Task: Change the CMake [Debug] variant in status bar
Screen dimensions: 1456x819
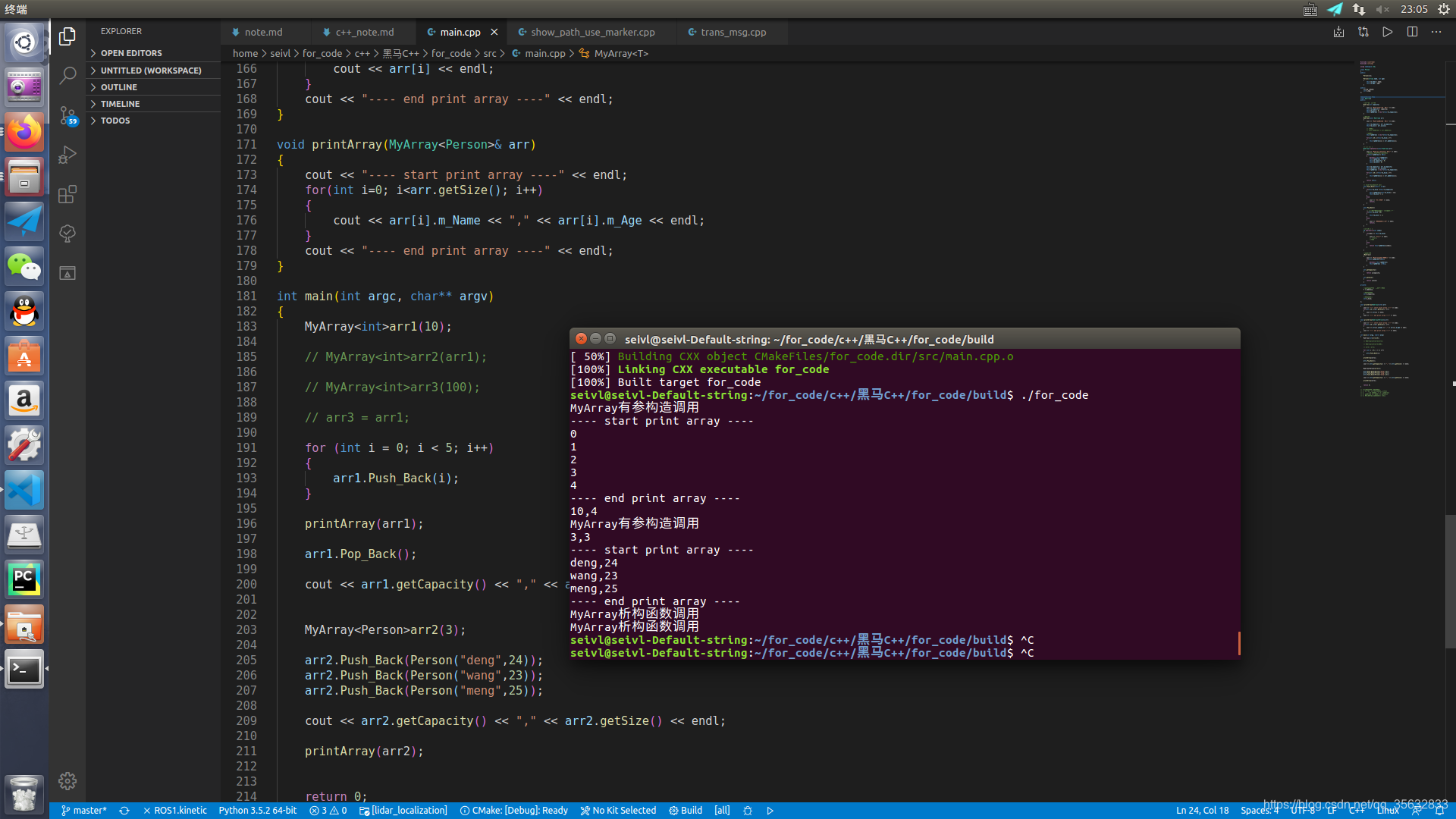Action: 514,811
